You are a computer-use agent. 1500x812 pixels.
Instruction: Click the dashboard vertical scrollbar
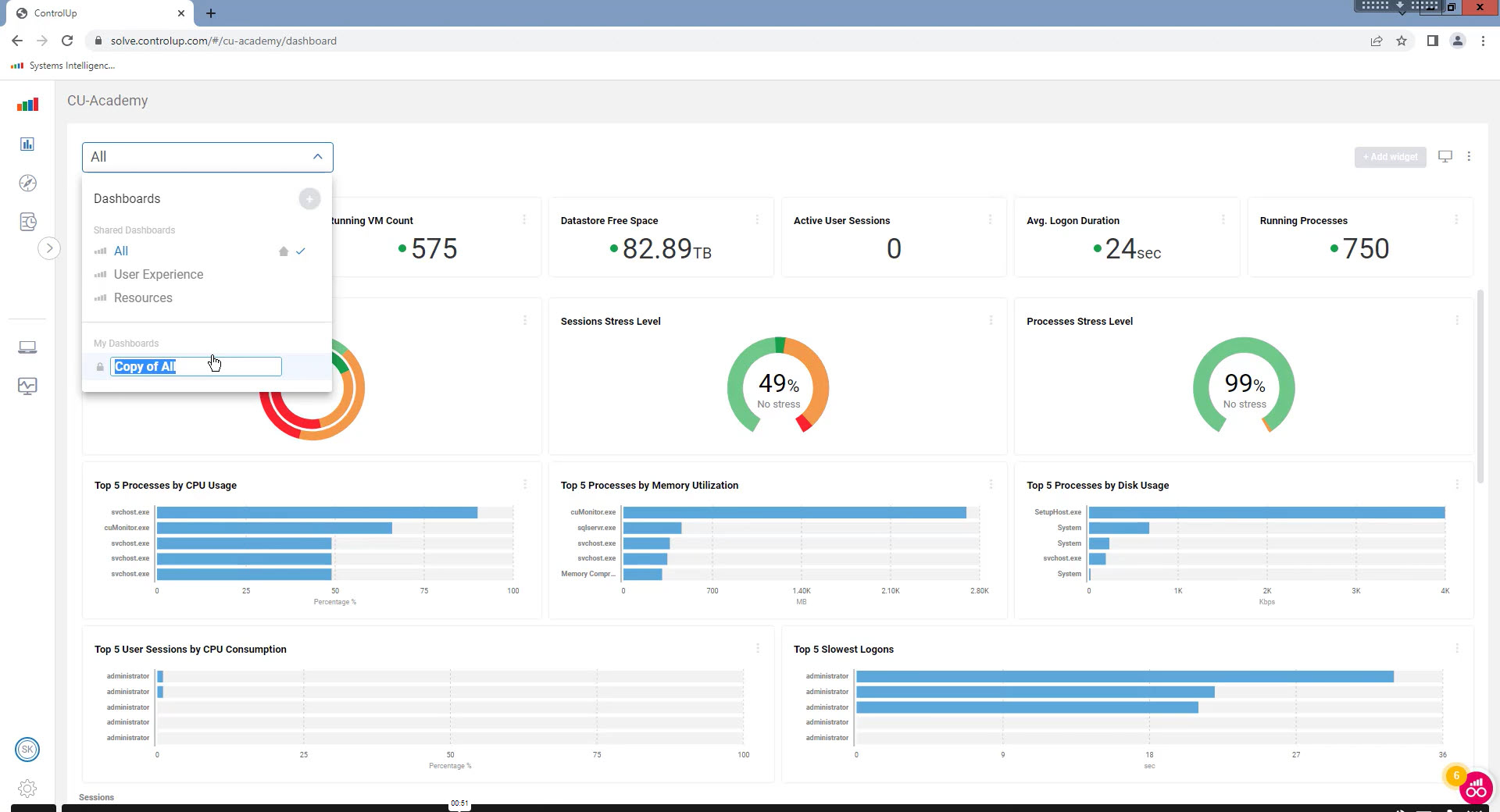[x=1480, y=386]
